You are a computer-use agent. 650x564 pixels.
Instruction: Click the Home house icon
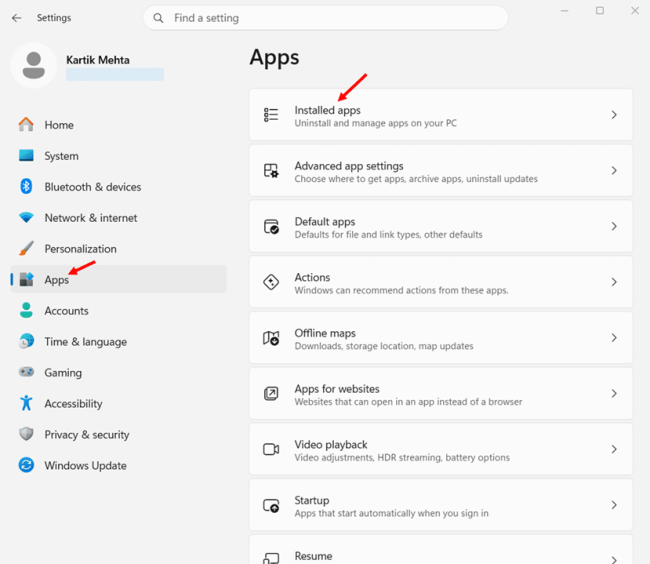(x=26, y=124)
